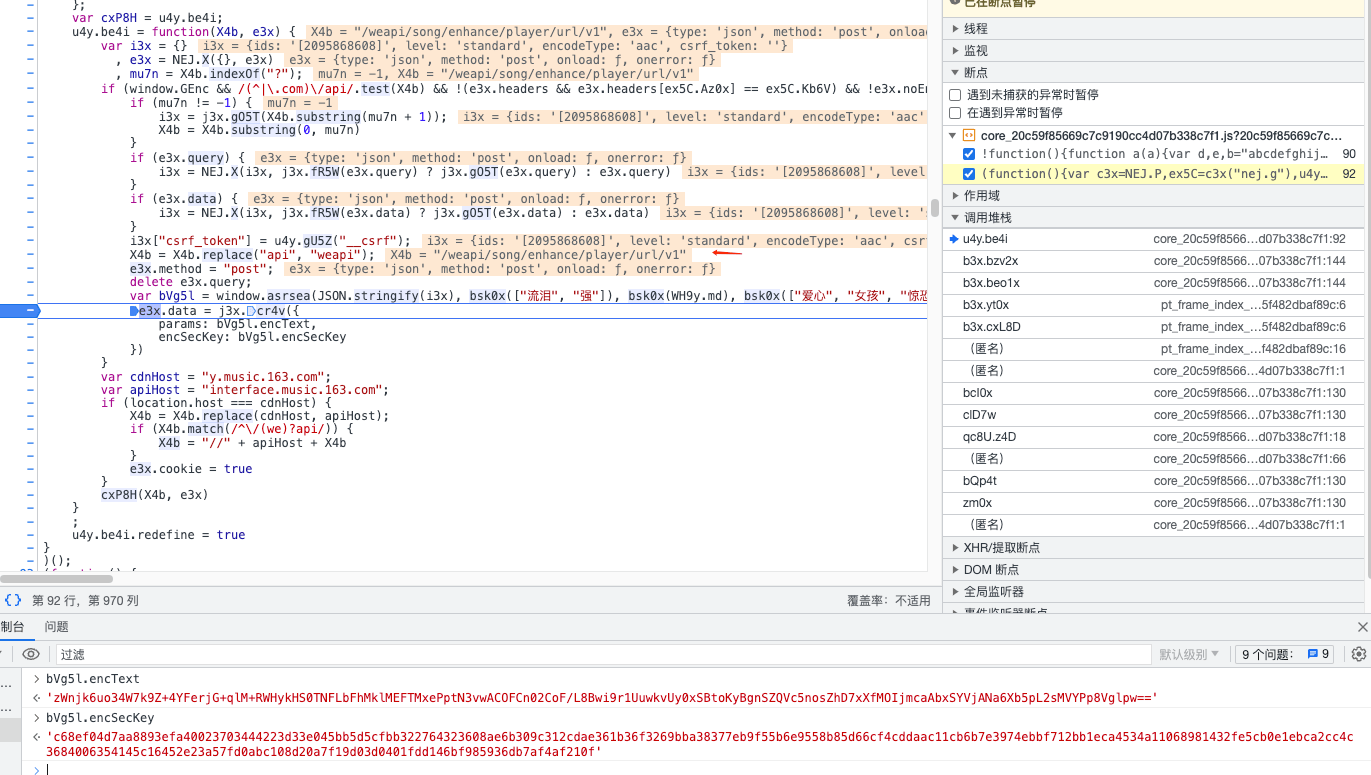The image size is (1371, 775).
Task: Expand the XHR/提取断点 section
Action: [x=1001, y=548]
